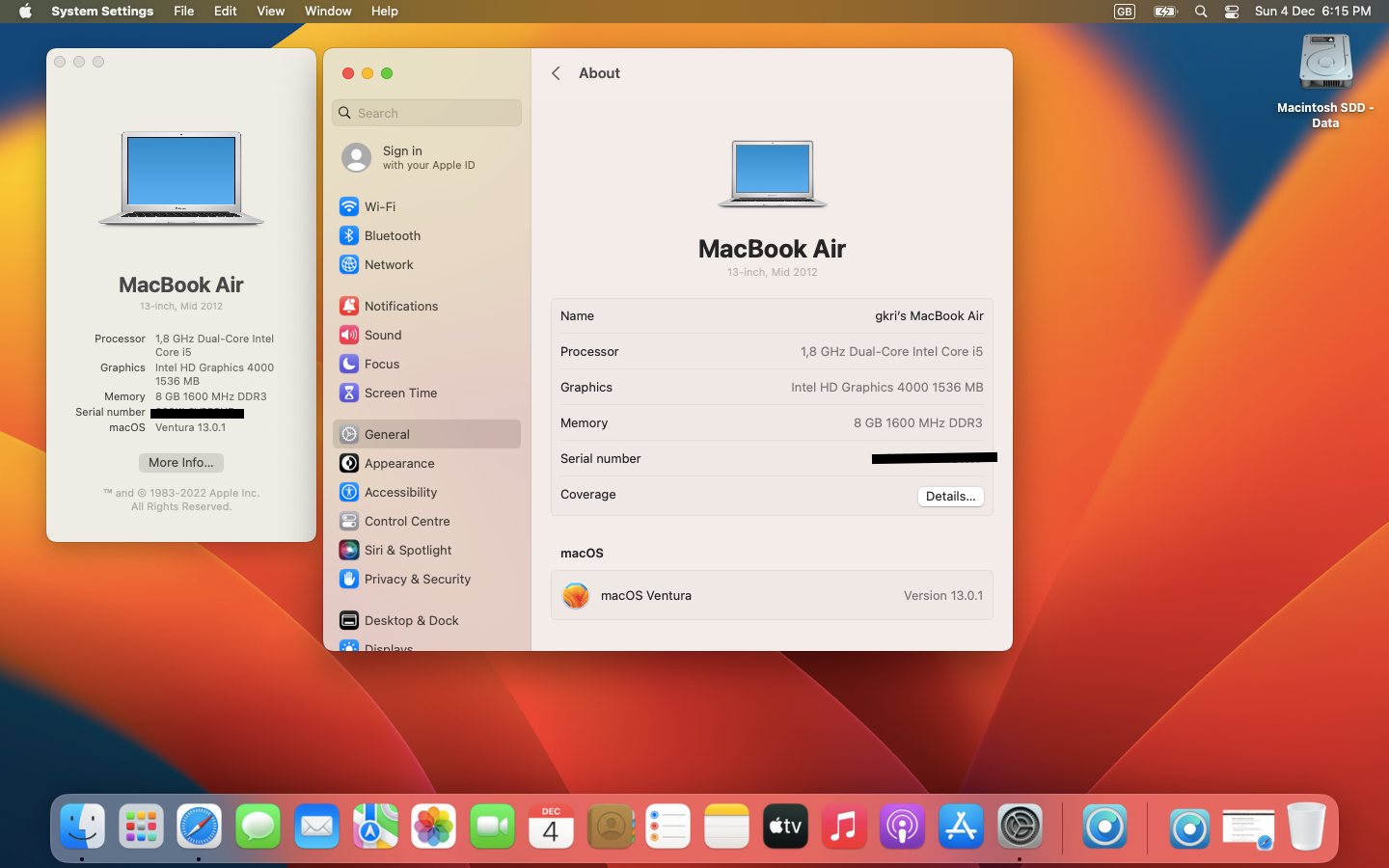Open the Apple menu
Viewport: 1389px width, 868px height.
click(x=25, y=12)
